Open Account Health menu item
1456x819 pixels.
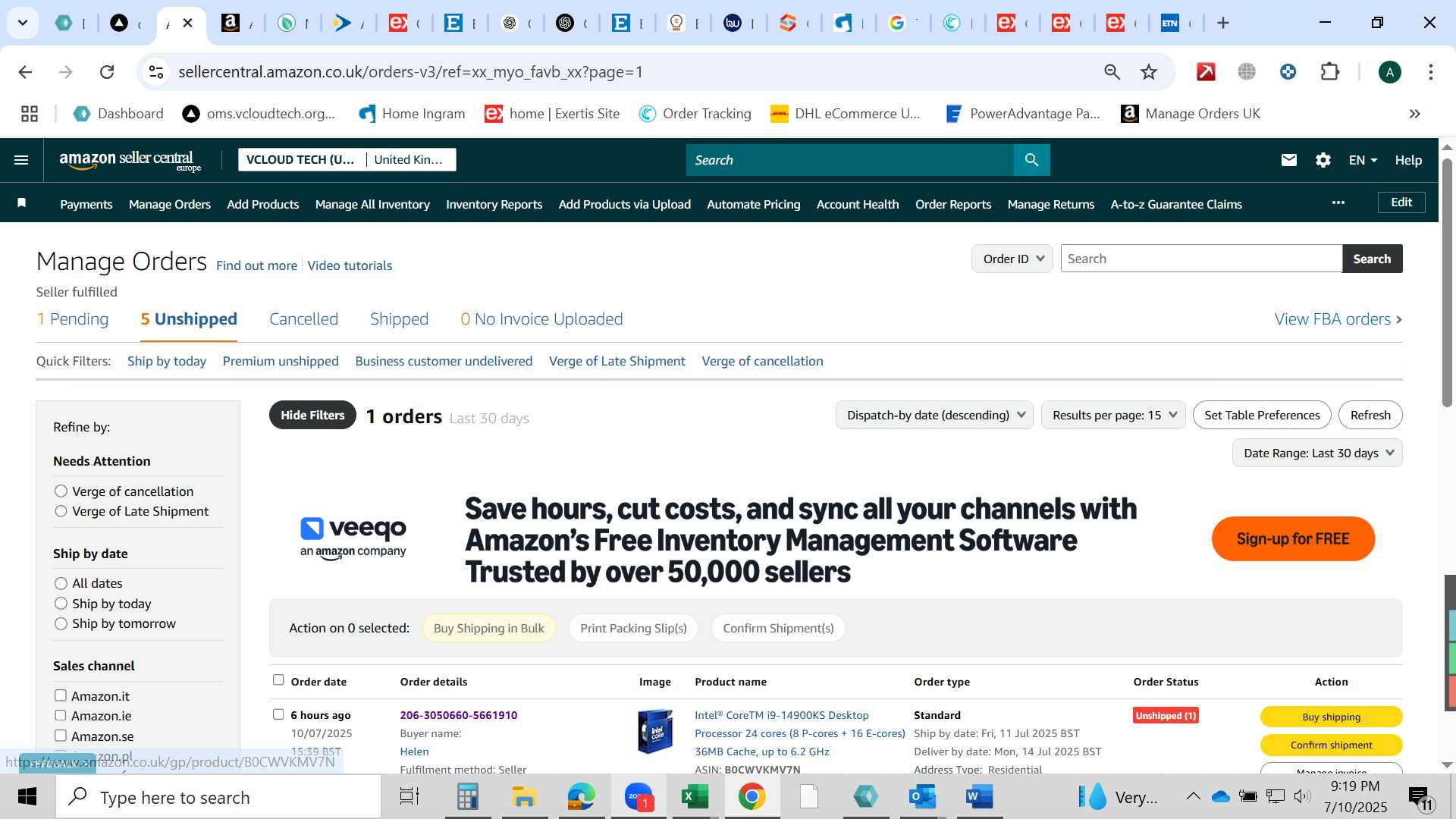(x=857, y=204)
